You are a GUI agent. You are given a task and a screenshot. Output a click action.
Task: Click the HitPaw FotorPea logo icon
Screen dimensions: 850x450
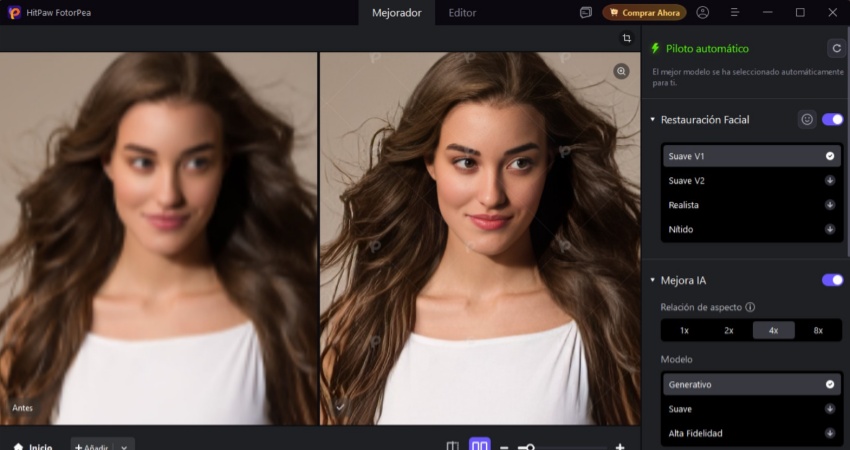(14, 12)
